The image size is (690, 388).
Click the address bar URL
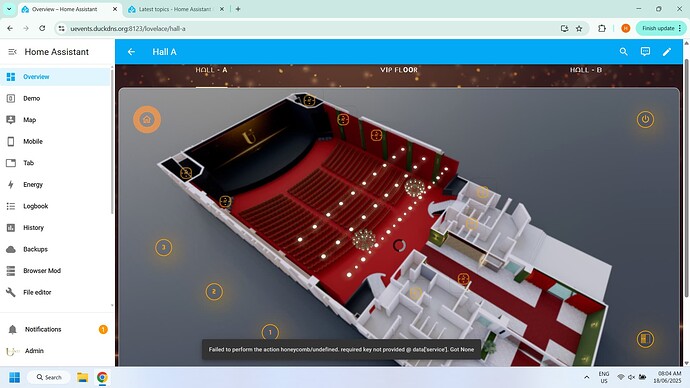128,29
